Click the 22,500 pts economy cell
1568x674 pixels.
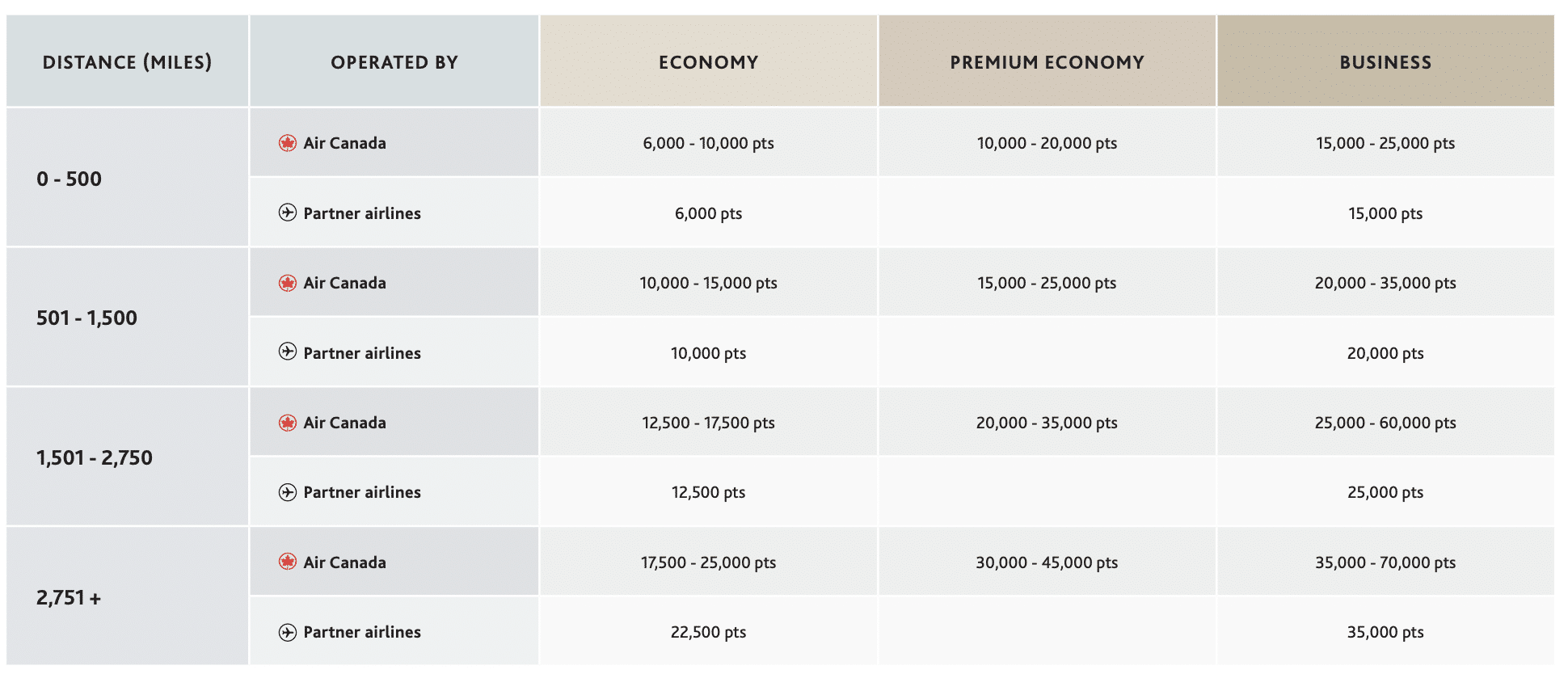(708, 632)
